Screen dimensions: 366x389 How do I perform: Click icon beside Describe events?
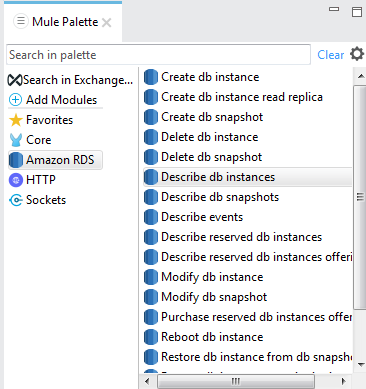151,217
